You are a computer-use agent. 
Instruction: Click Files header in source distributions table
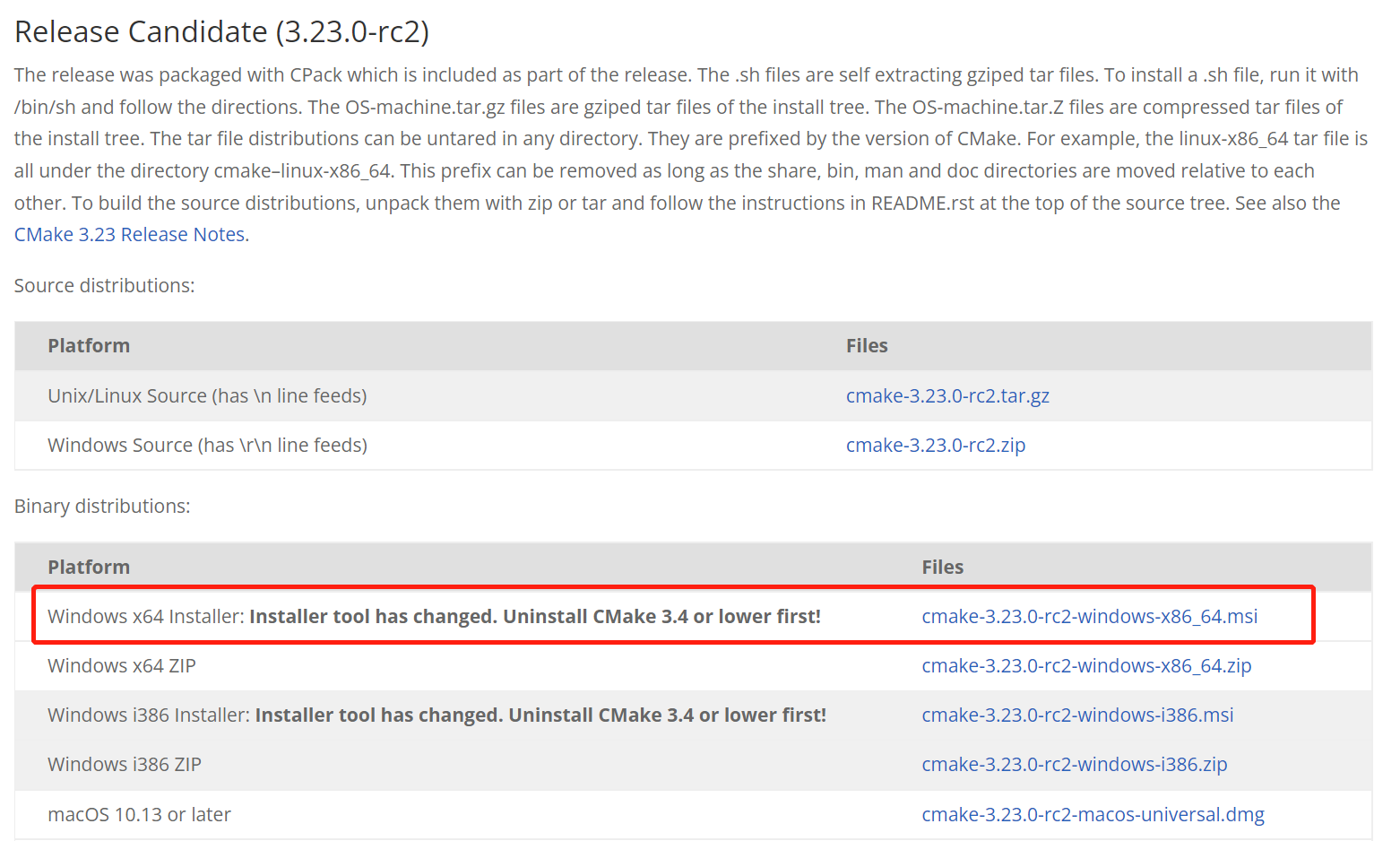(x=867, y=346)
